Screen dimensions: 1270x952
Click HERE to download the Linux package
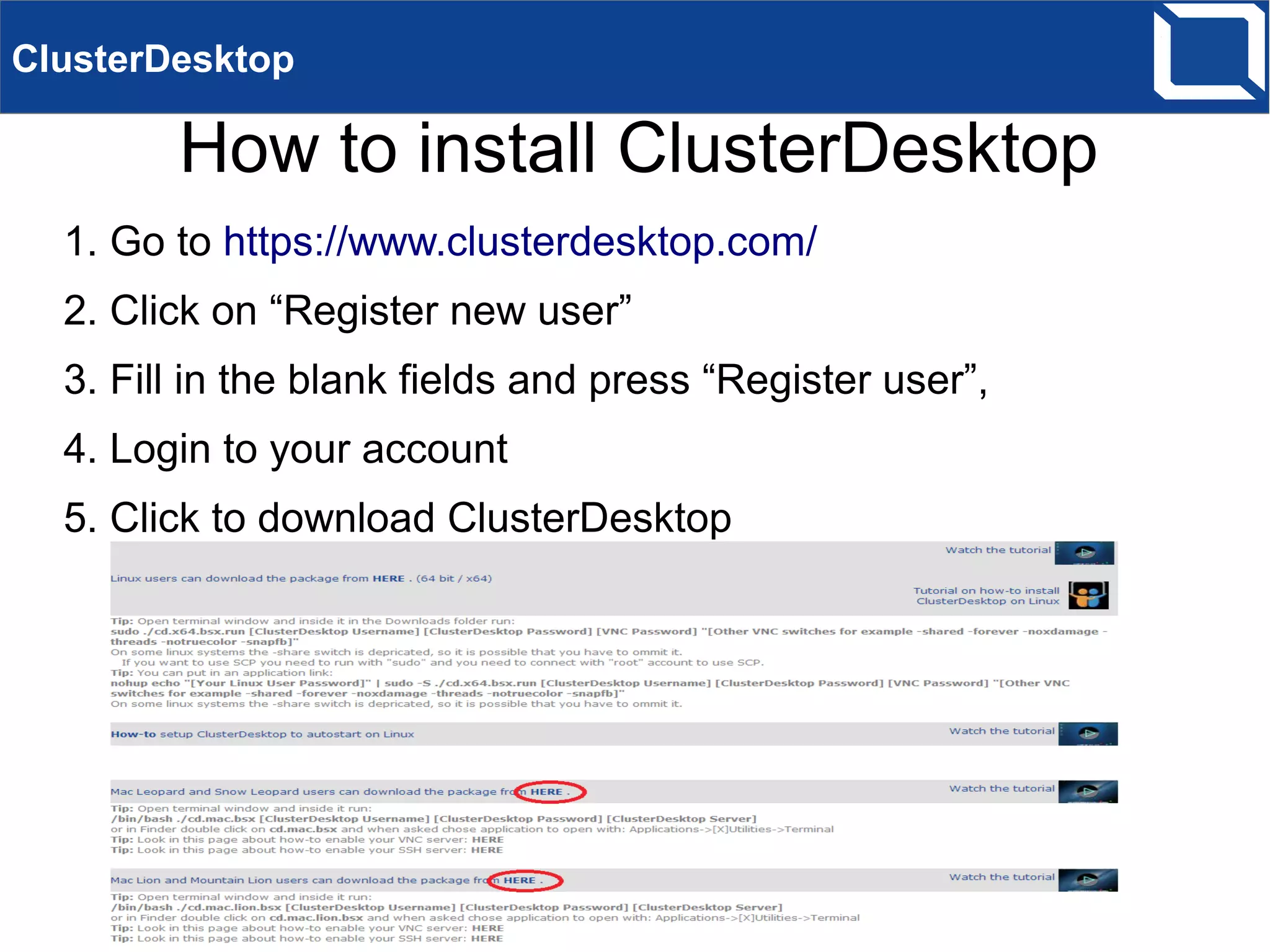pyautogui.click(x=388, y=579)
